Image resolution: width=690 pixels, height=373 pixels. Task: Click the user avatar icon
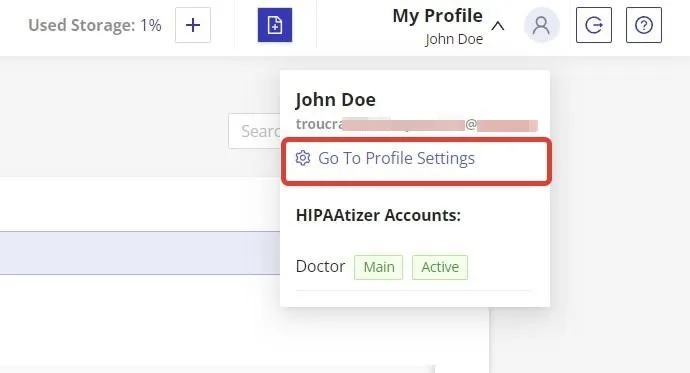[x=541, y=25]
